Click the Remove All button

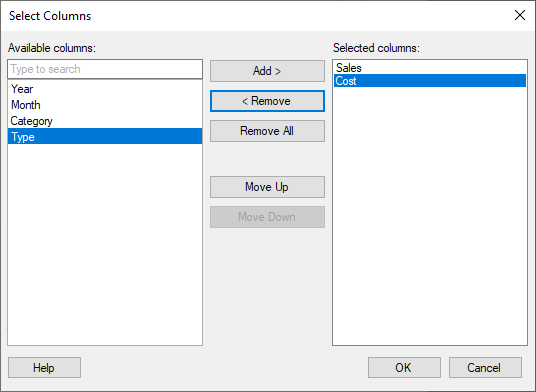(x=267, y=131)
